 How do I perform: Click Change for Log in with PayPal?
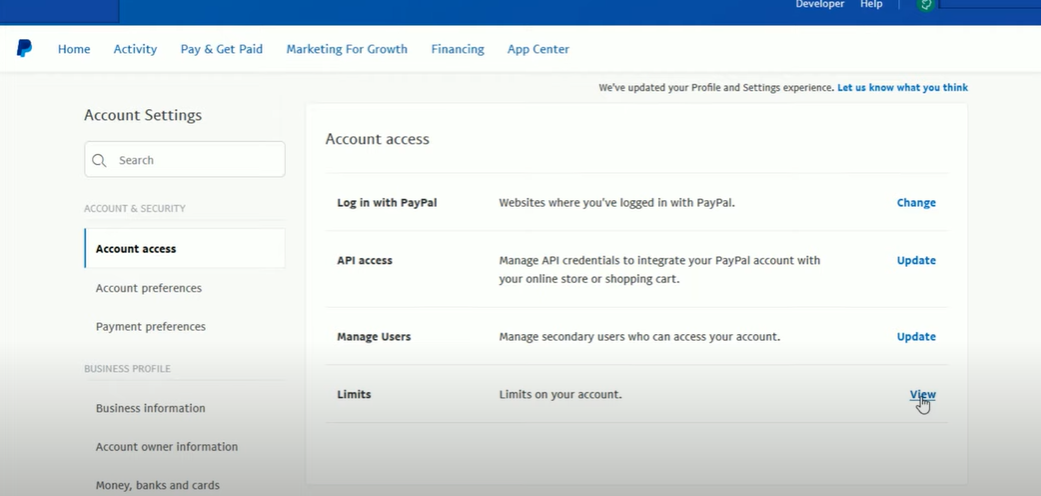coord(916,203)
